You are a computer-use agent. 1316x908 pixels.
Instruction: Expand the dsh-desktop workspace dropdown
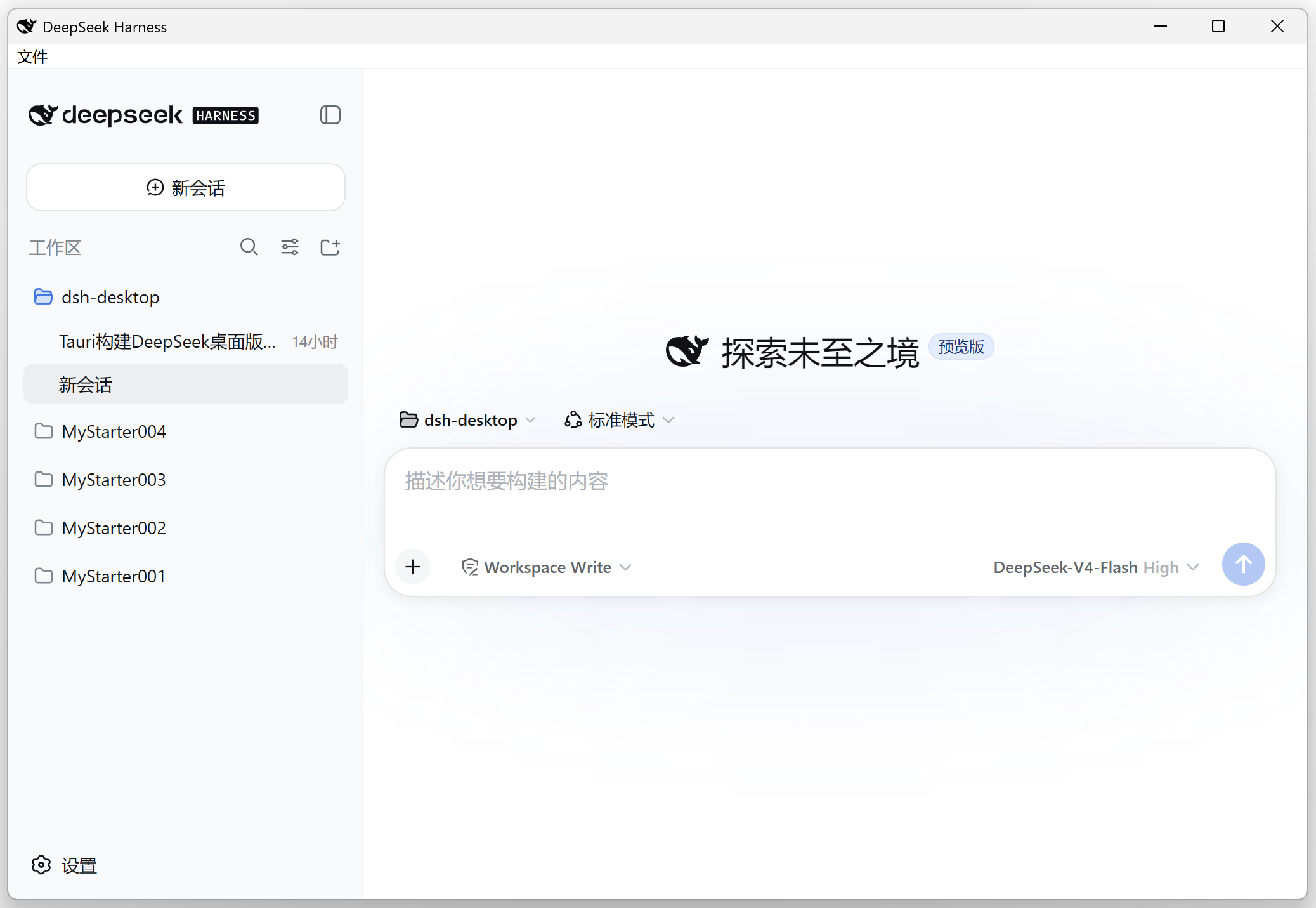tap(467, 420)
